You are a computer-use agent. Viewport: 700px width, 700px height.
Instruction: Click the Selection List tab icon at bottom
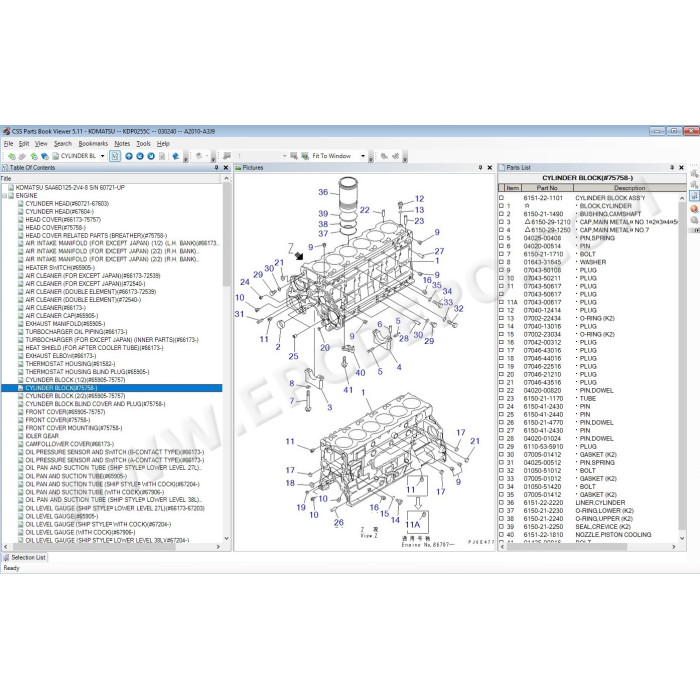6,558
